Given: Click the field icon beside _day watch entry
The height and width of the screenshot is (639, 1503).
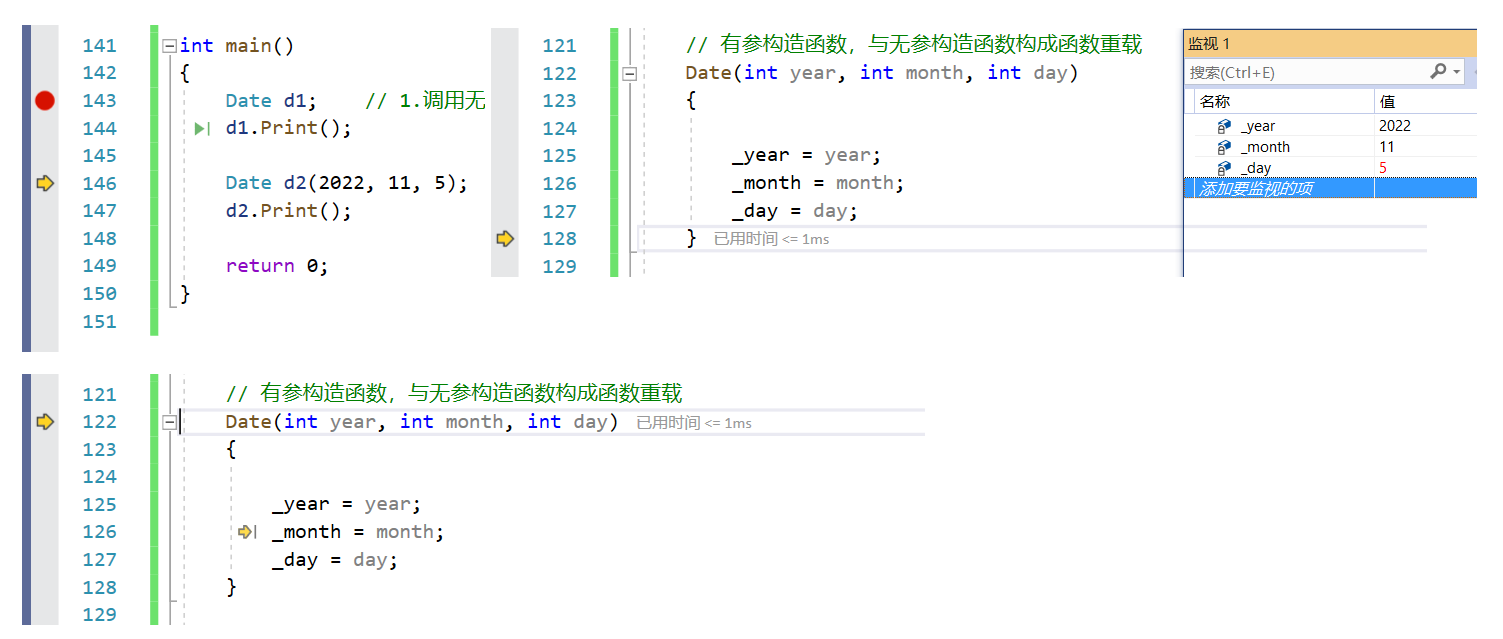Looking at the screenshot, I should pyautogui.click(x=1224, y=168).
